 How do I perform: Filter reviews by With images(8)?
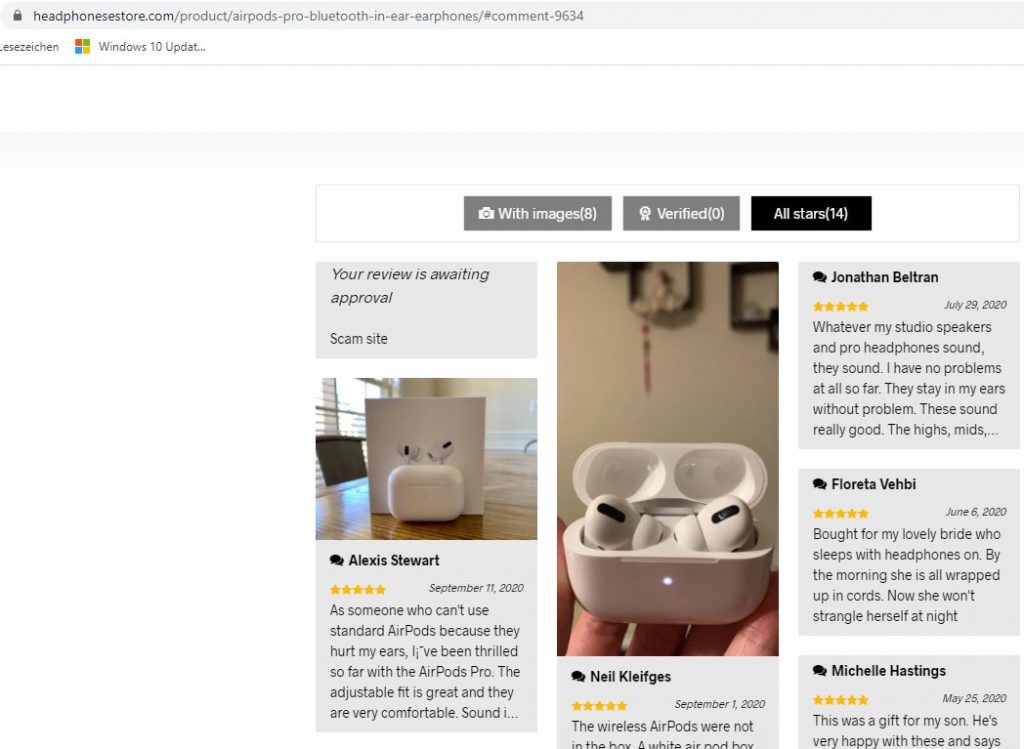537,214
